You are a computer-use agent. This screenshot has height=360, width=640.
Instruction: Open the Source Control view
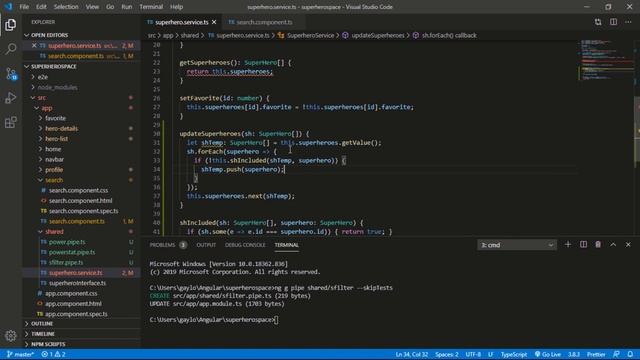pos(11,74)
